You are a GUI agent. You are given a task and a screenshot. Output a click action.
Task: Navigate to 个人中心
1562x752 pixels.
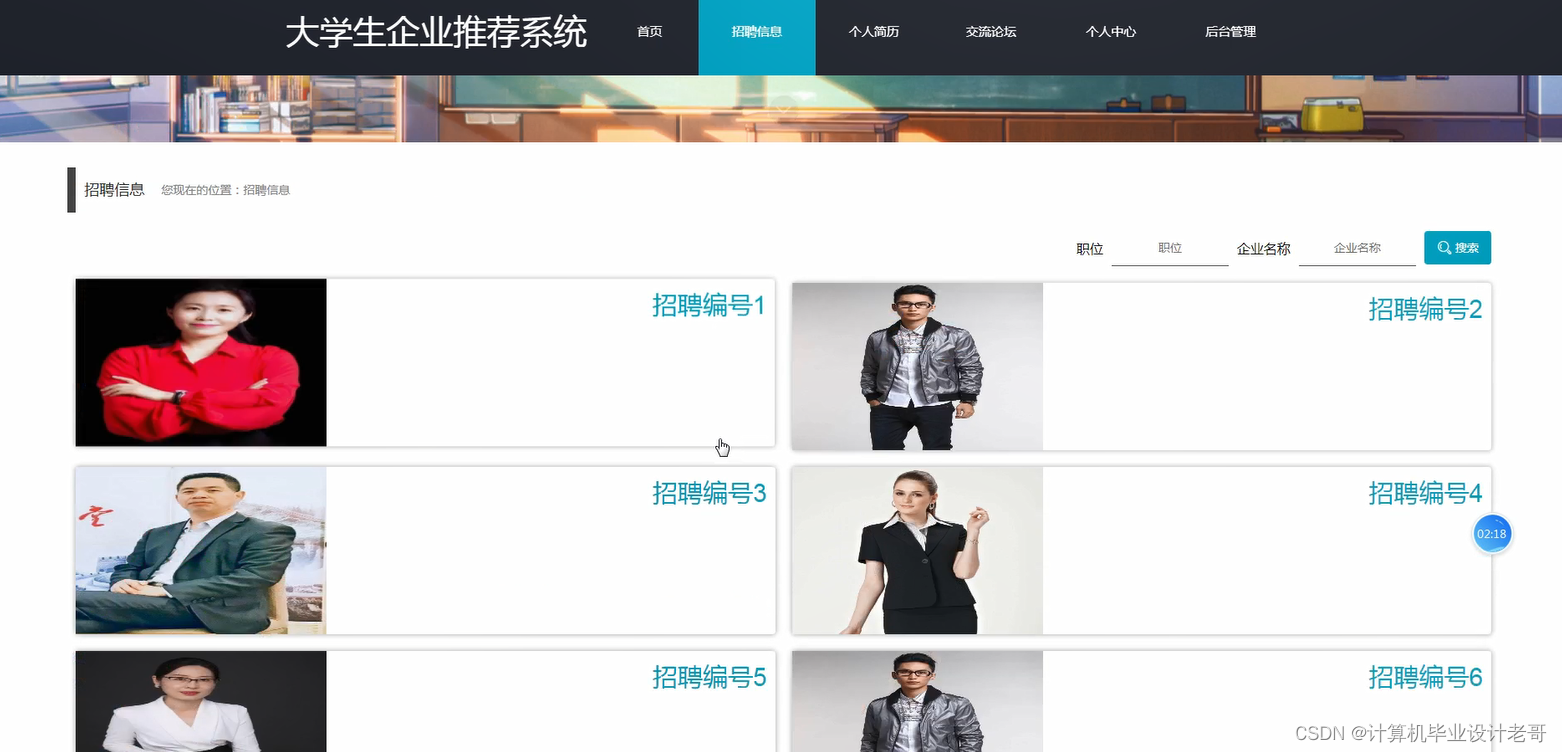tap(1111, 32)
